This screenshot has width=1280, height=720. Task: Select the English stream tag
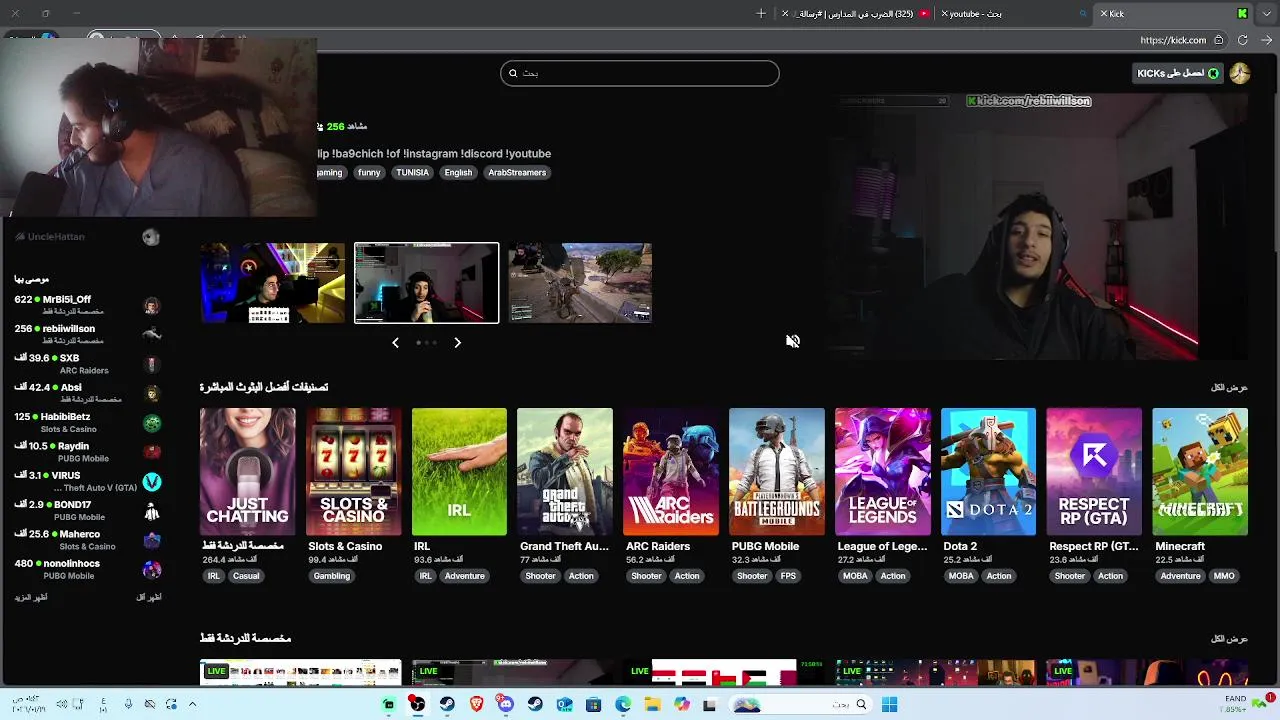[458, 173]
